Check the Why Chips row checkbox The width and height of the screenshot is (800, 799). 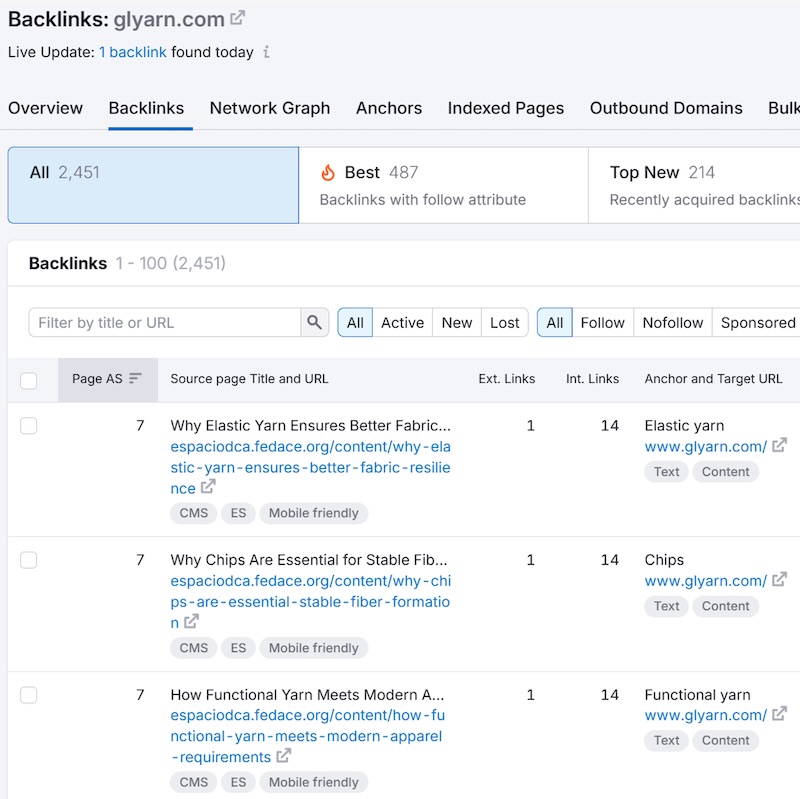29,560
